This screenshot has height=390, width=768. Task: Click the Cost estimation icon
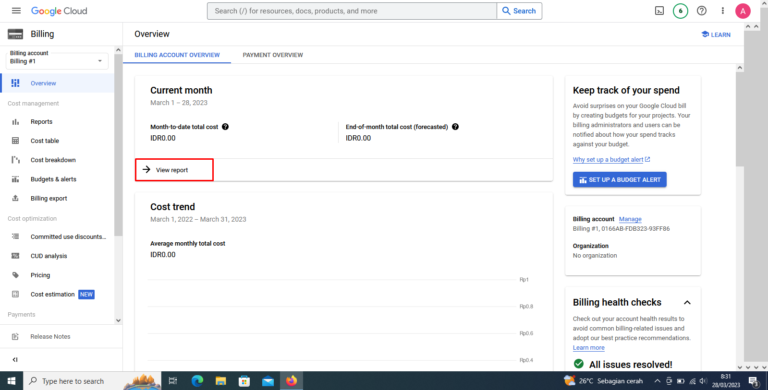(15, 294)
